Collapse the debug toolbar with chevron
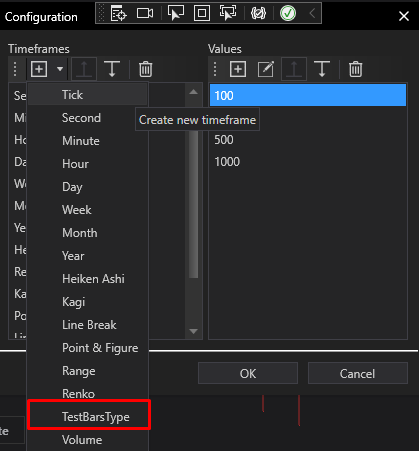The height and width of the screenshot is (451, 419). [x=312, y=13]
